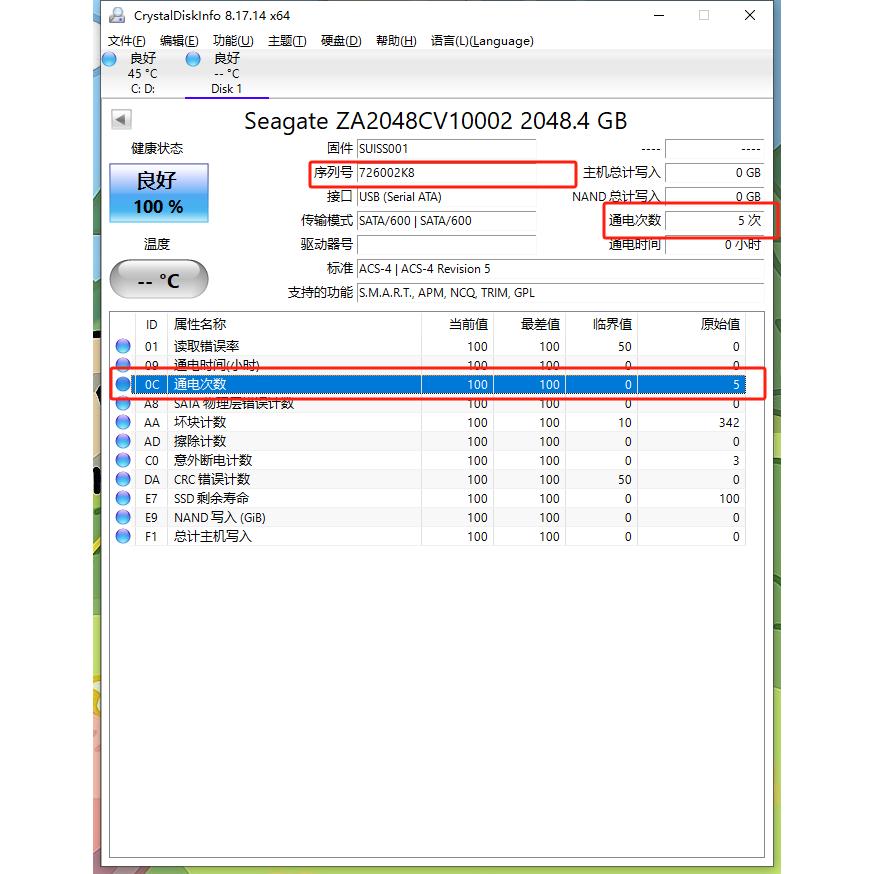Image resolution: width=874 pixels, height=874 pixels.
Task: Select the 读取错误率 attribute row
Action: click(428, 346)
